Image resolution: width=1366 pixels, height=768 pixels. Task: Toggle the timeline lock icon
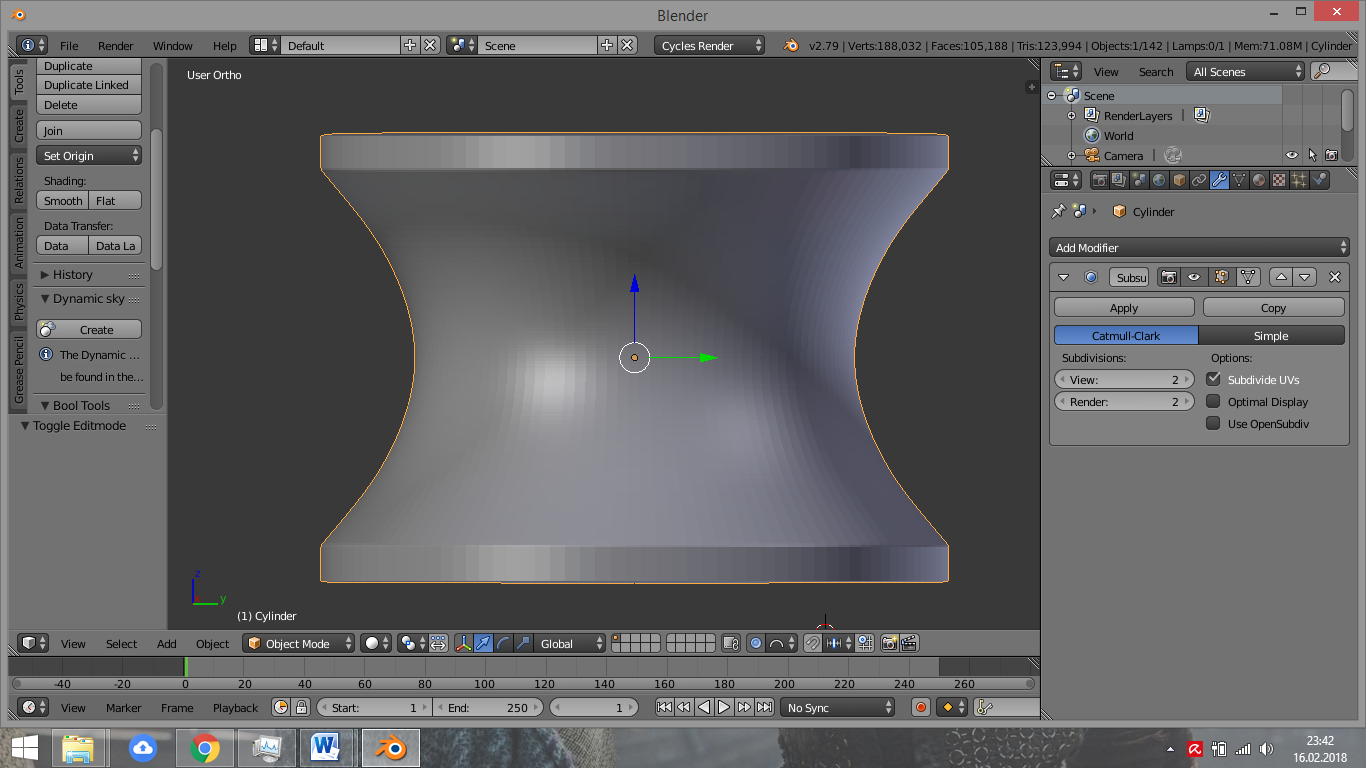(x=301, y=707)
